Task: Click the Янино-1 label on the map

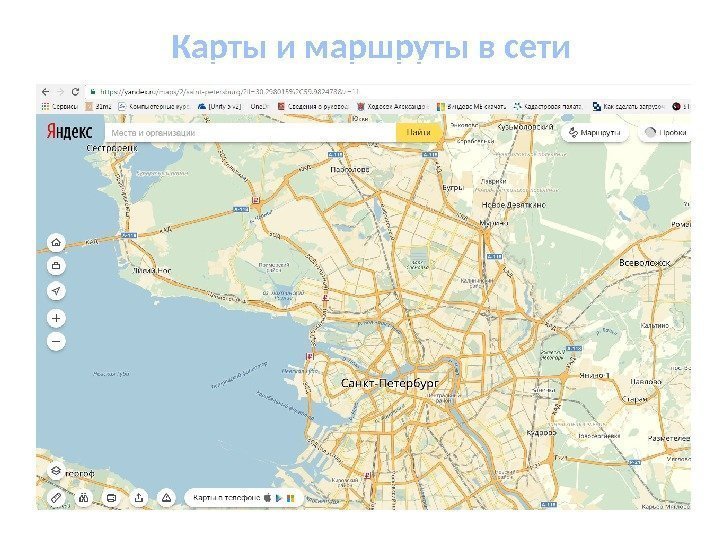Action: tap(595, 376)
